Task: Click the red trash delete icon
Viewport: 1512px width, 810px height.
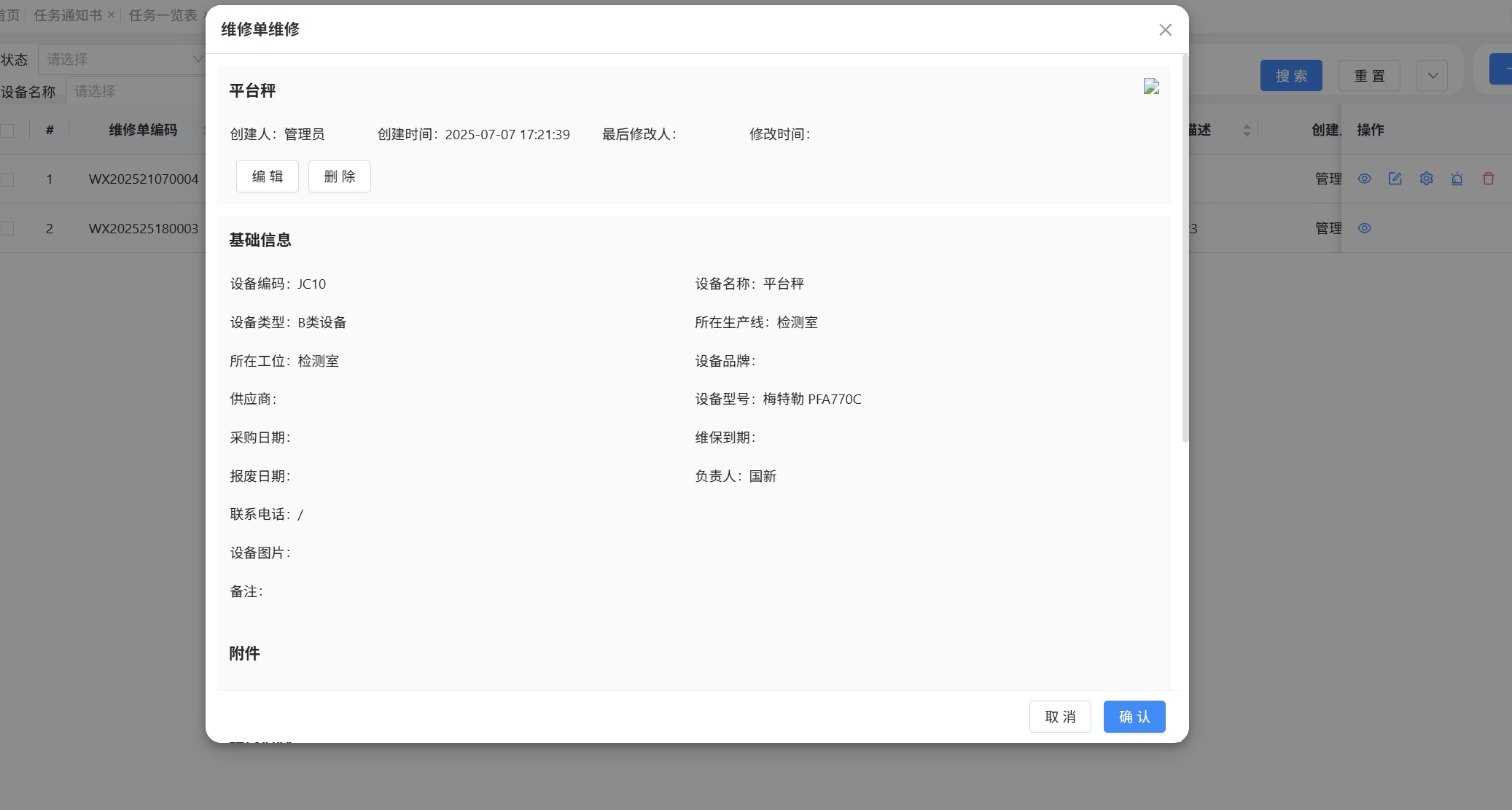Action: coord(1489,179)
